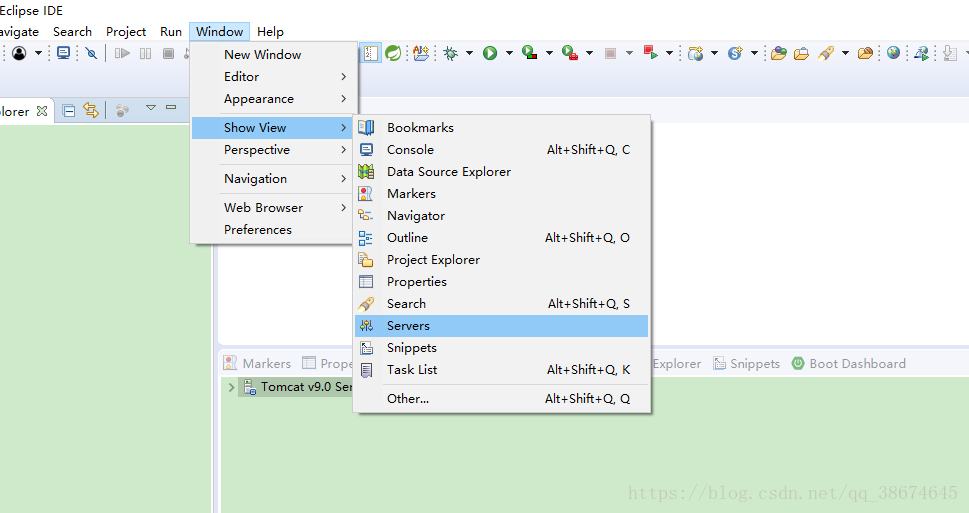This screenshot has height=513, width=969.
Task: Switch to the Snippets bottom tab
Action: click(747, 363)
